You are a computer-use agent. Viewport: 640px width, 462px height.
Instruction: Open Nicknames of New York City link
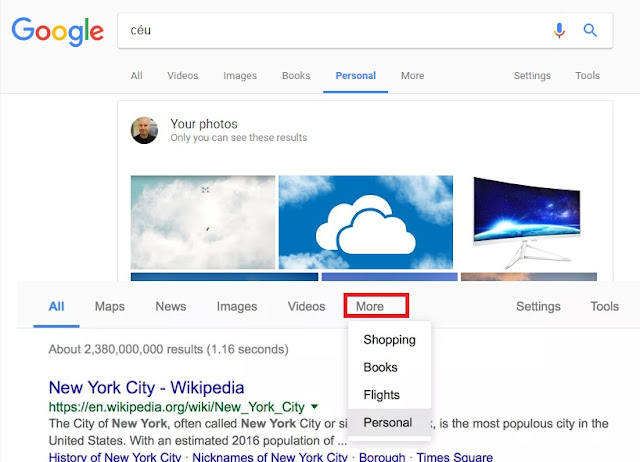click(x=270, y=457)
